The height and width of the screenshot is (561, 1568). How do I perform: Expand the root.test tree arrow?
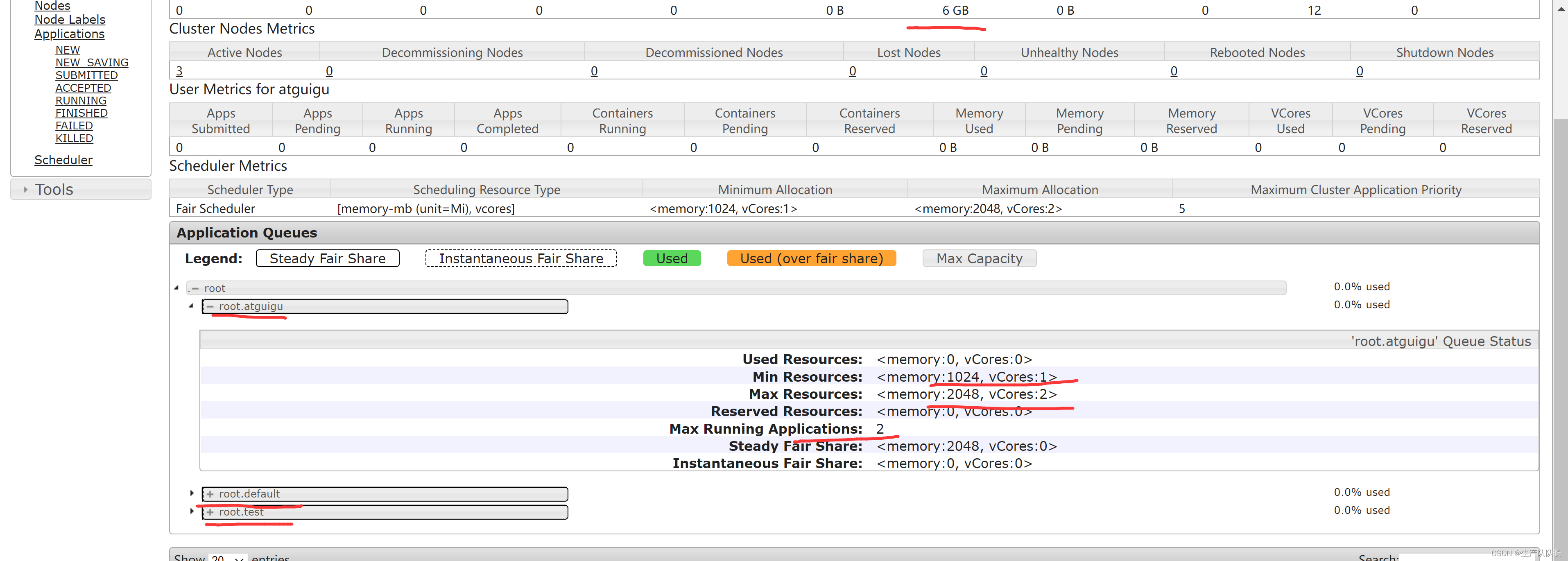click(x=192, y=512)
